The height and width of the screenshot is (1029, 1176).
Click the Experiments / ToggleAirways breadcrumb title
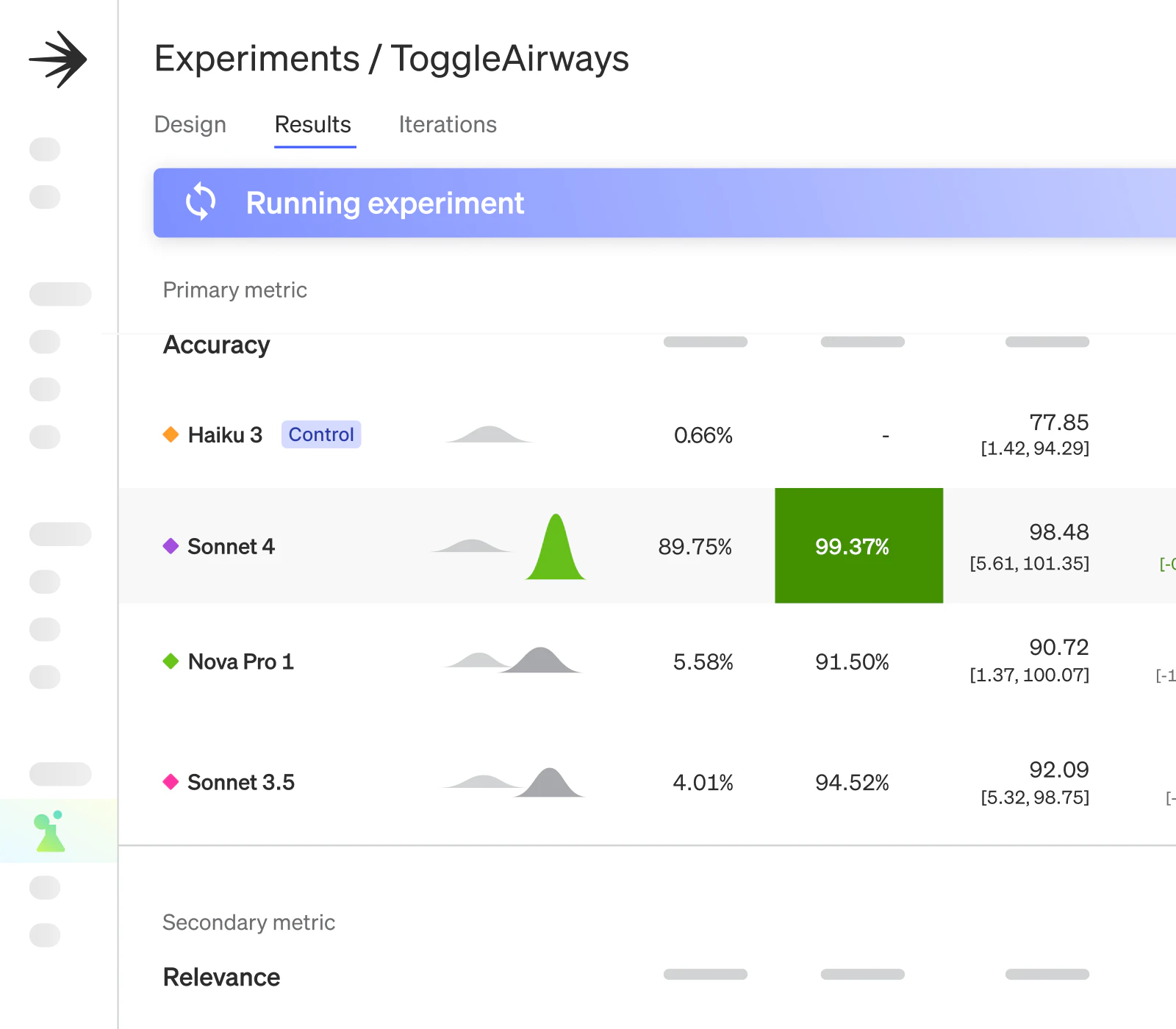point(392,59)
